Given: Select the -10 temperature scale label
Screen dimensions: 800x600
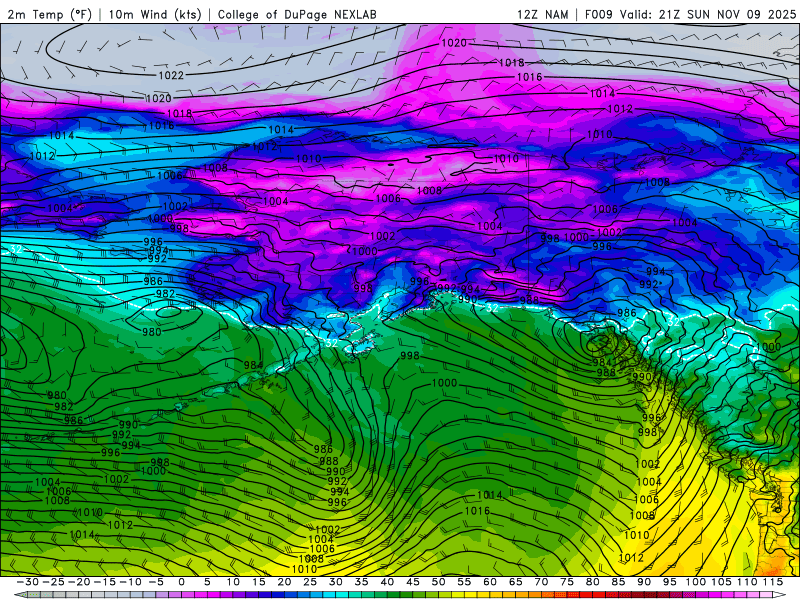Looking at the screenshot, I should [130, 582].
